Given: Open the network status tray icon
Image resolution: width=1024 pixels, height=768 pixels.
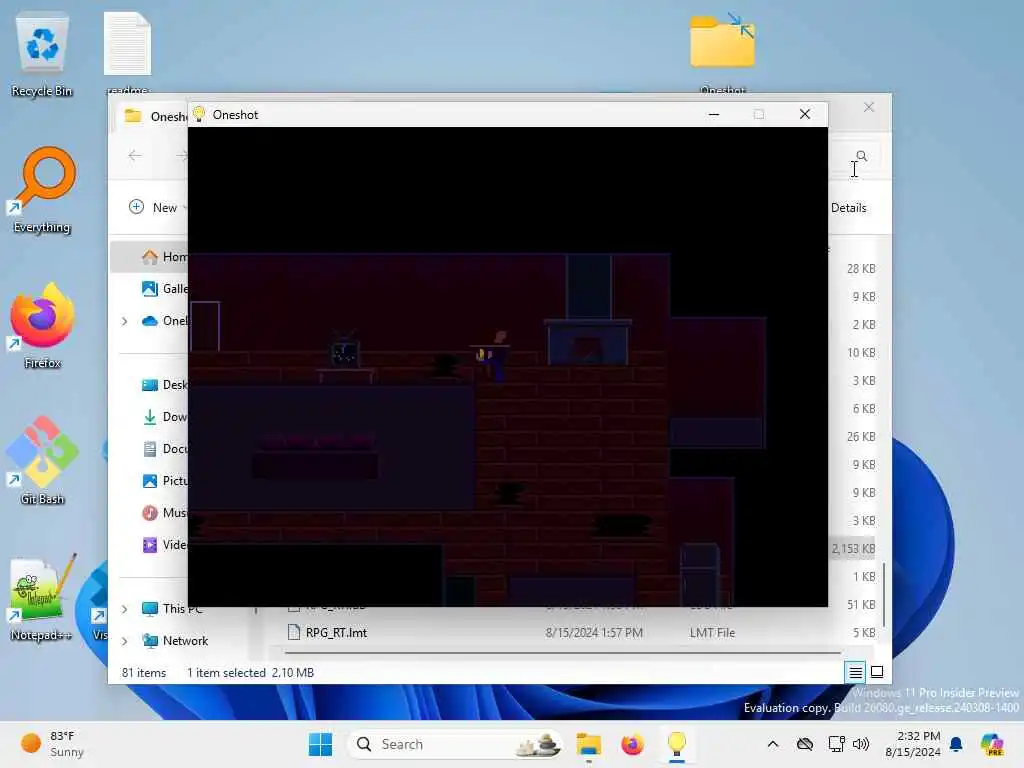Looking at the screenshot, I should [836, 744].
